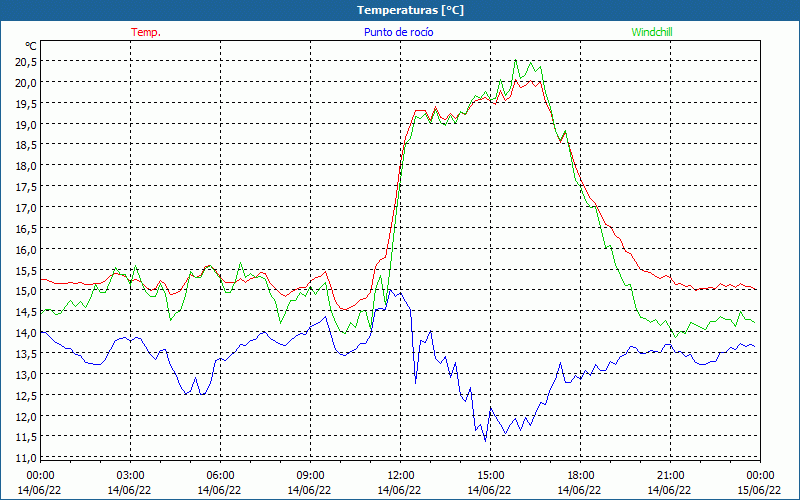Click the '15,0' y-axis value
The image size is (800, 500).
pos(27,290)
